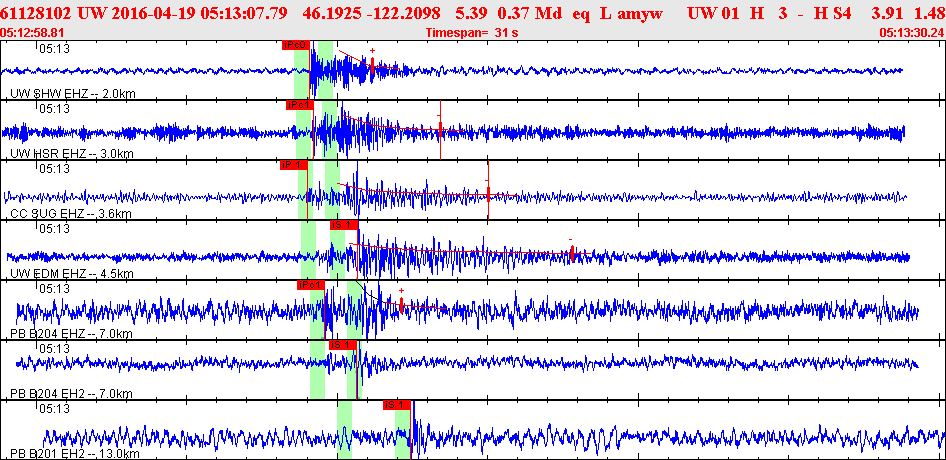The width and height of the screenshot is (946, 460).
Task: Select the S pick flag on B204 EH2 trace
Action: 343,345
